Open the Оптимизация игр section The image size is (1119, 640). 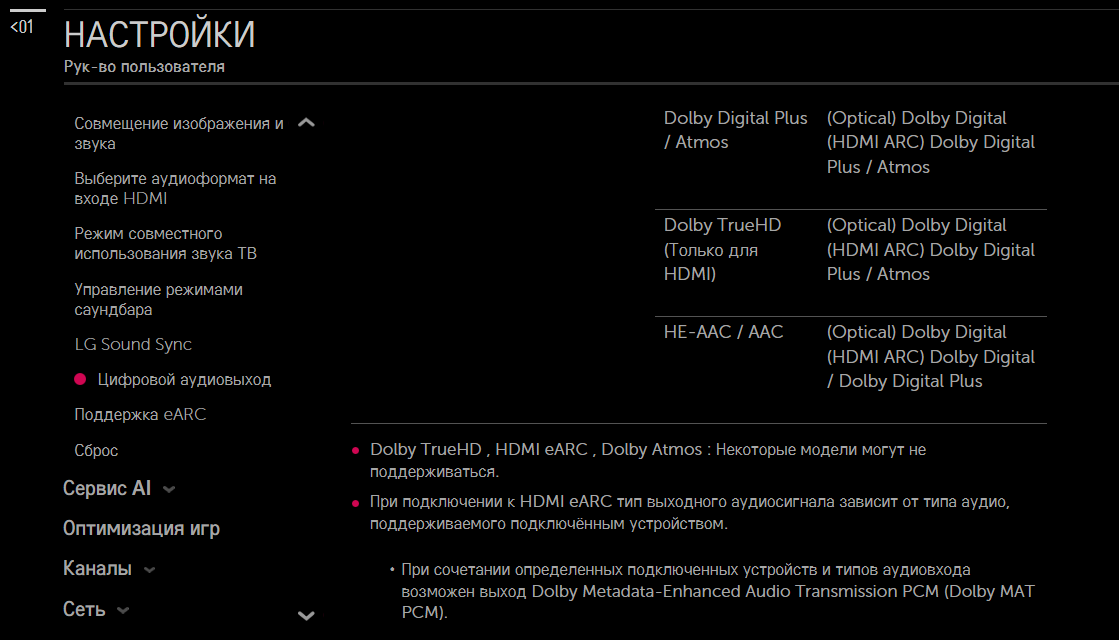141,529
